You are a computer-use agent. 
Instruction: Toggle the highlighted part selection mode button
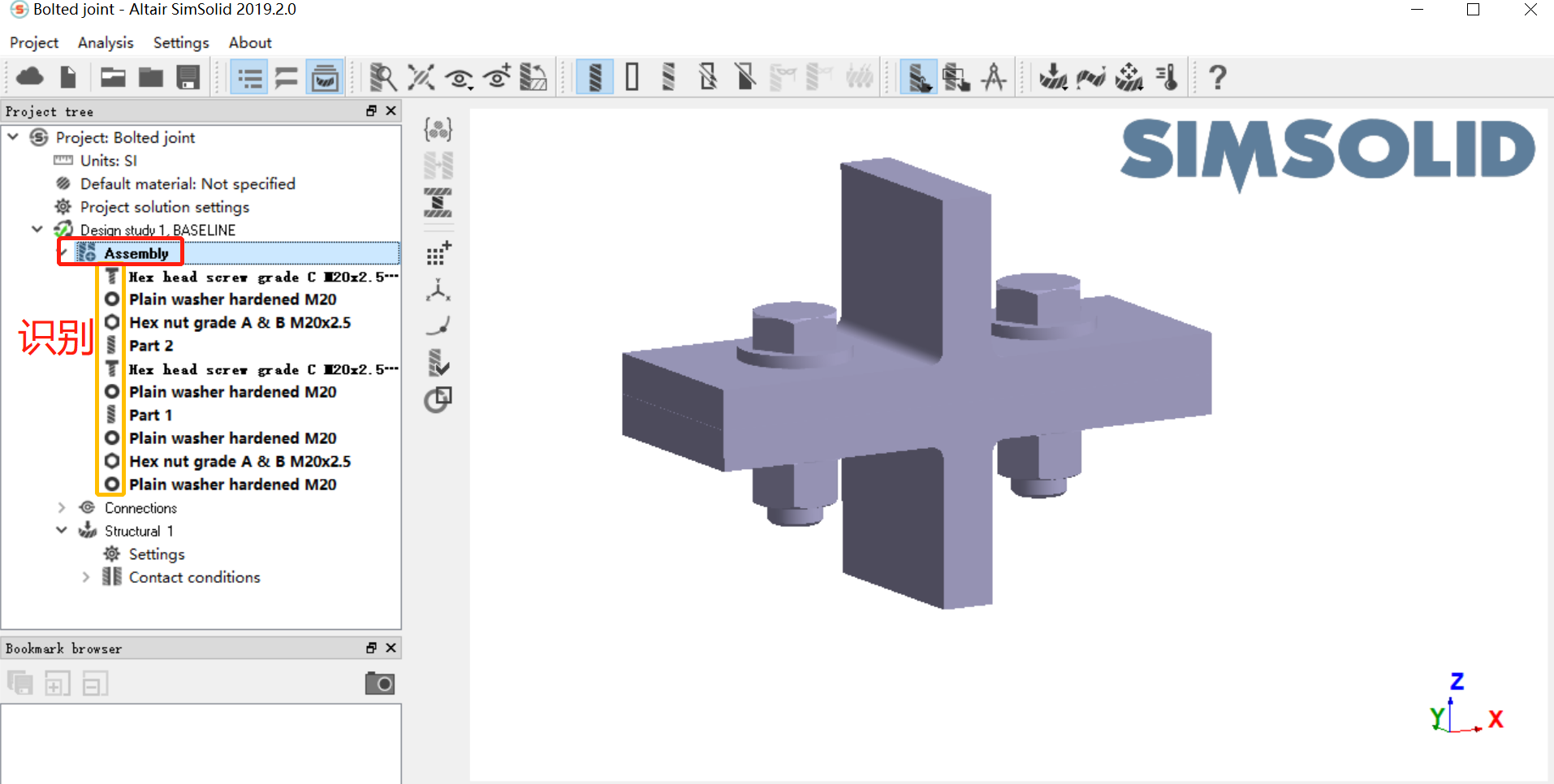(918, 78)
